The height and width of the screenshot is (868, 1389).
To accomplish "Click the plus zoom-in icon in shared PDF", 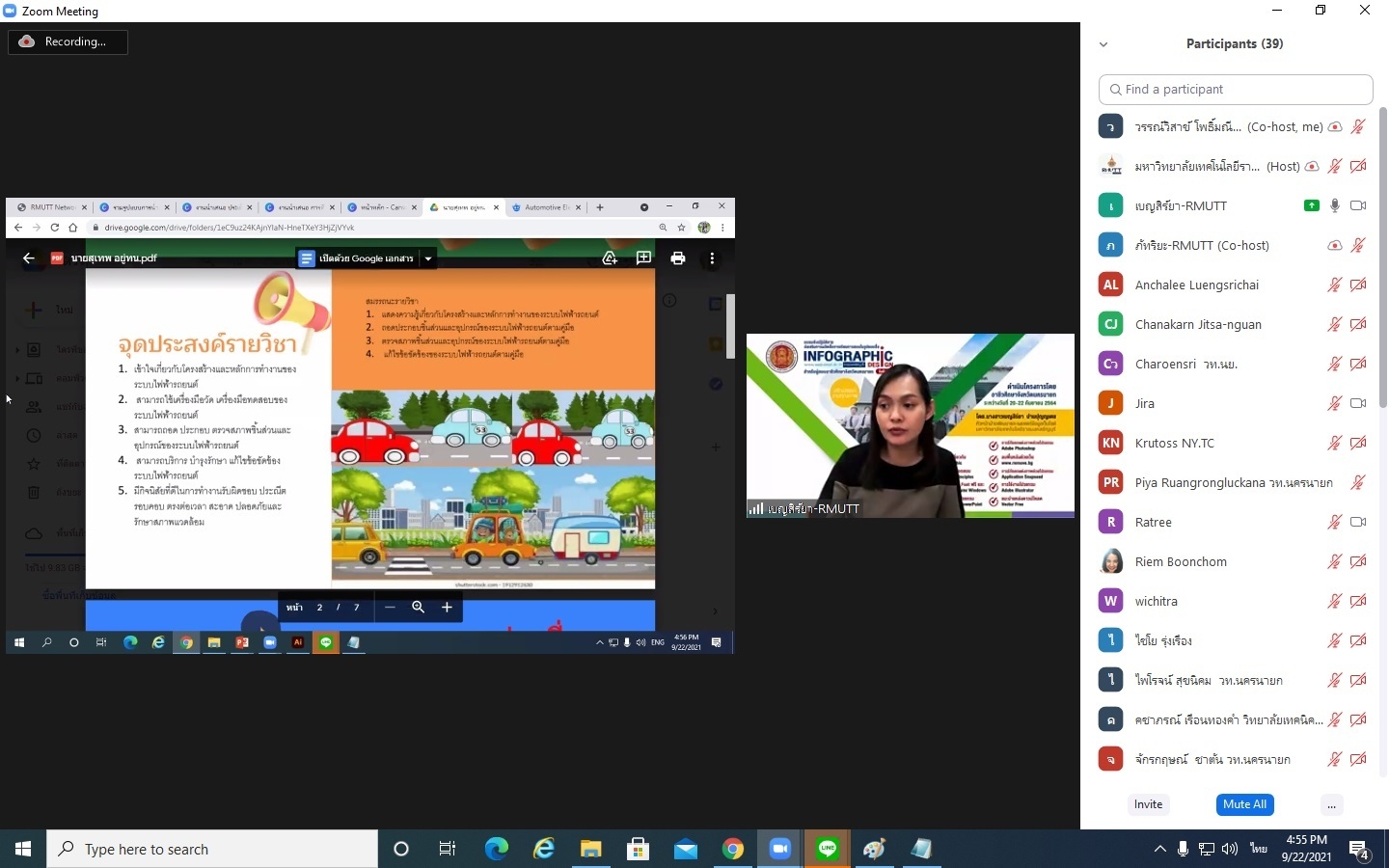I will point(447,607).
